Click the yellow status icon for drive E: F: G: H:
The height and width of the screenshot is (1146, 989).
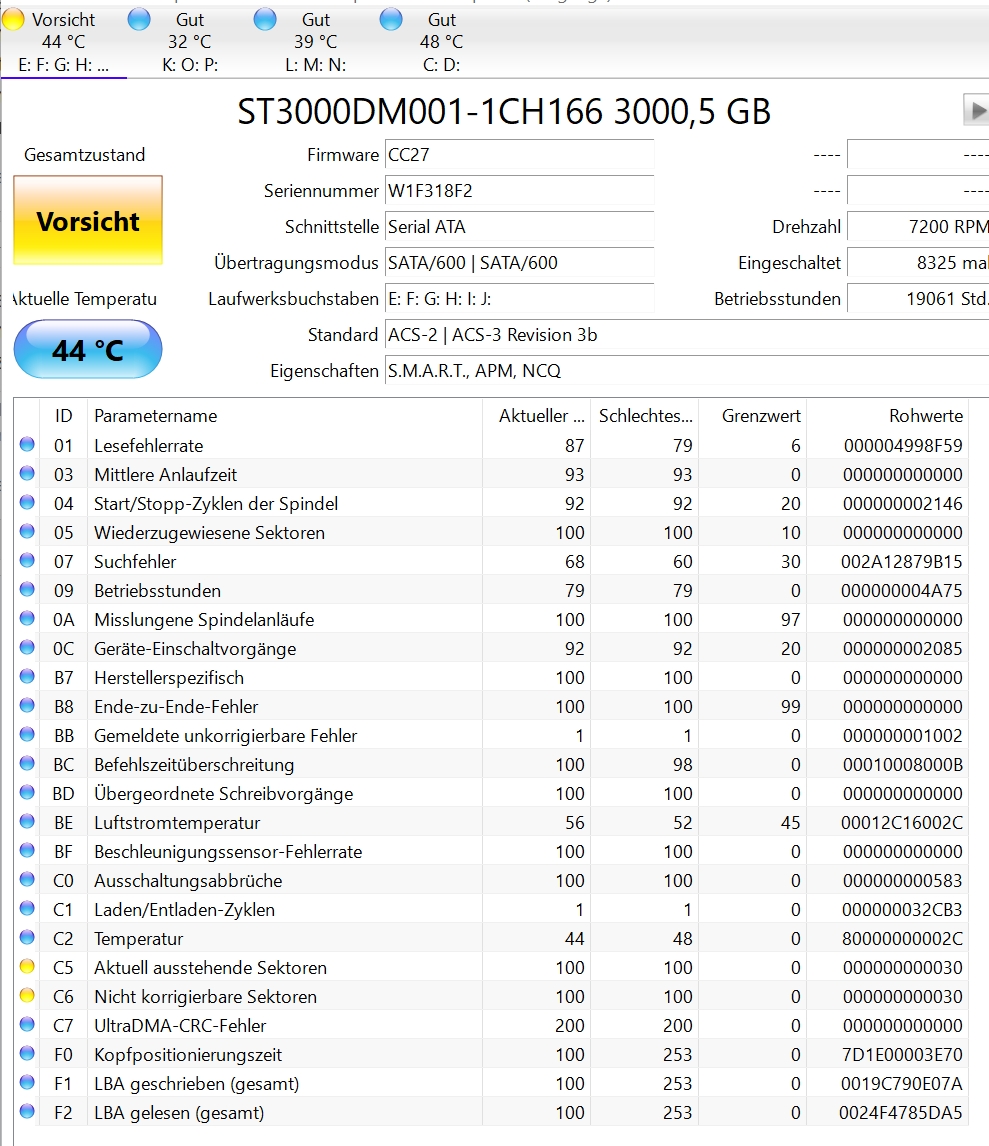point(13,20)
